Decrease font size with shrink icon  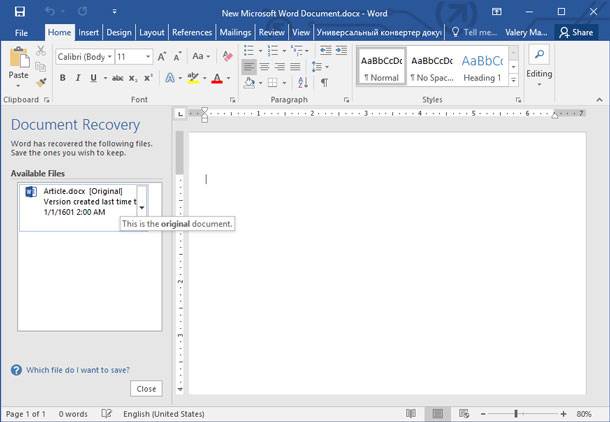[177, 57]
